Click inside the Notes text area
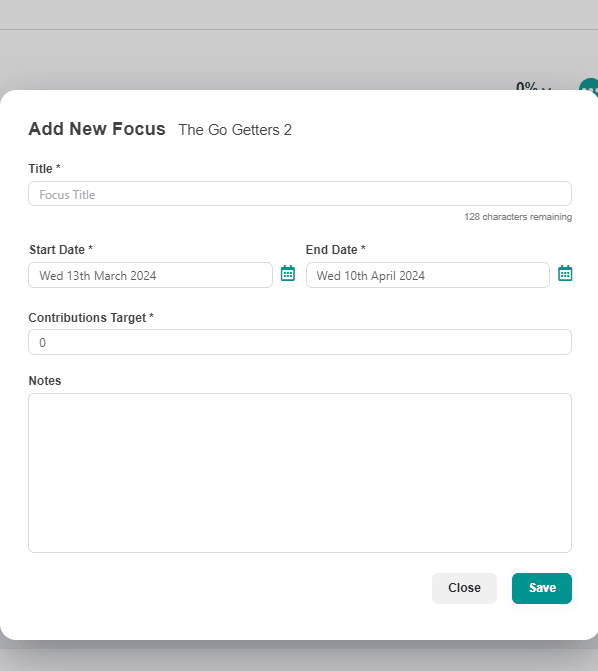The height and width of the screenshot is (671, 598). pyautogui.click(x=300, y=473)
